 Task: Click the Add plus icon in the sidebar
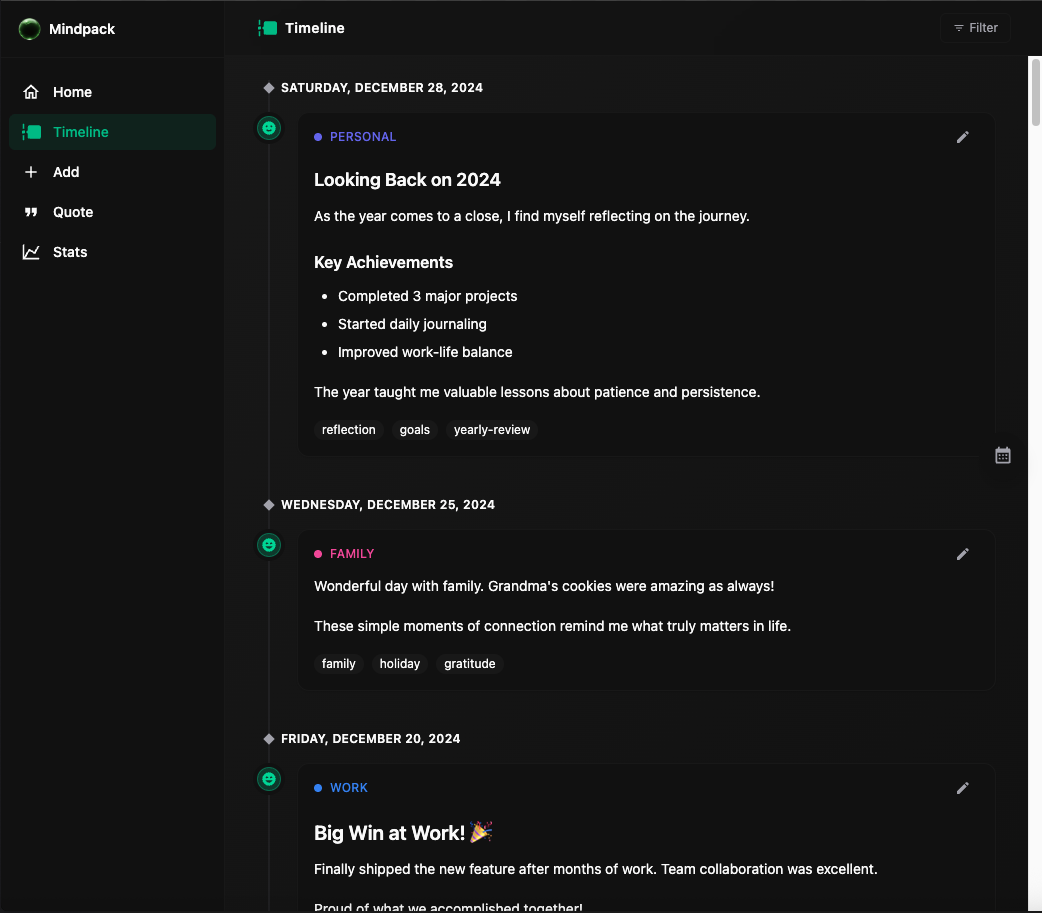[31, 172]
